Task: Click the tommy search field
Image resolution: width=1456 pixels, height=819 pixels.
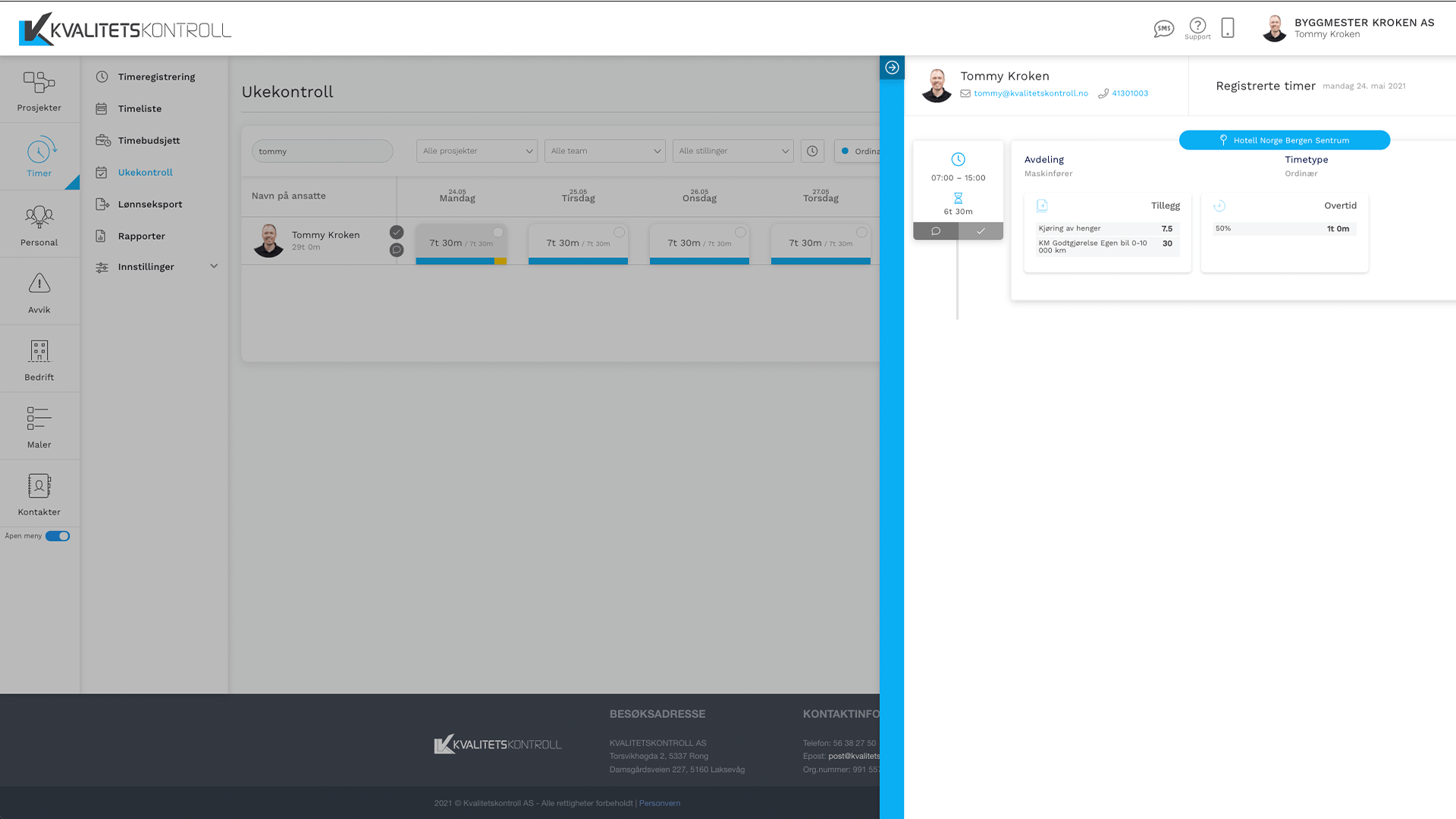Action: 322,151
